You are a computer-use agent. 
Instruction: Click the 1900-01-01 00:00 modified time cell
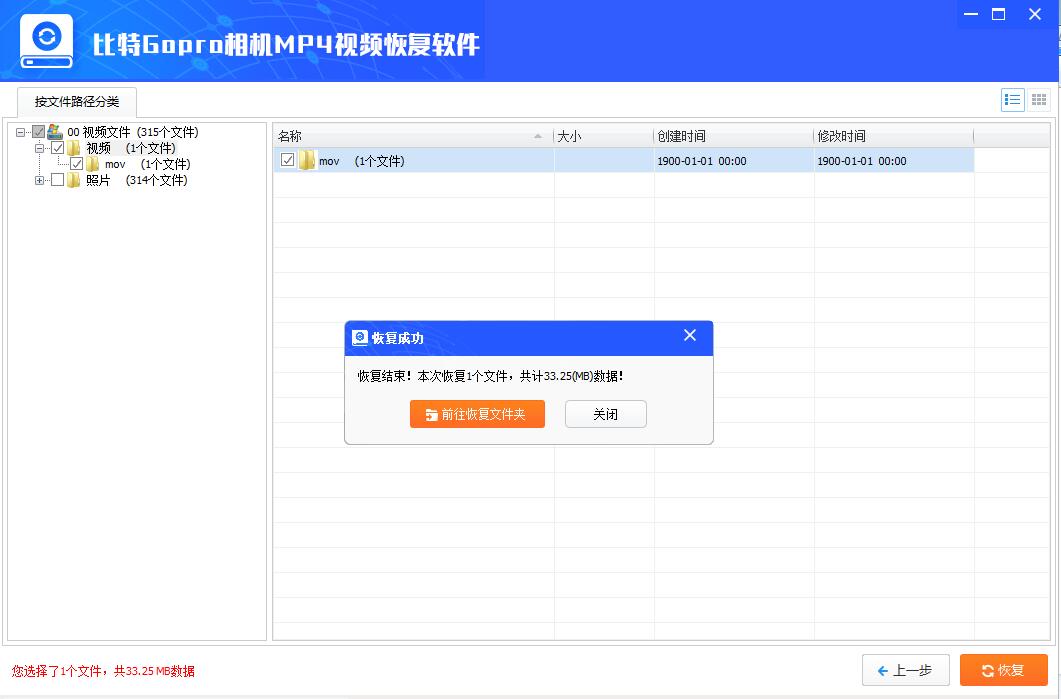tap(861, 161)
